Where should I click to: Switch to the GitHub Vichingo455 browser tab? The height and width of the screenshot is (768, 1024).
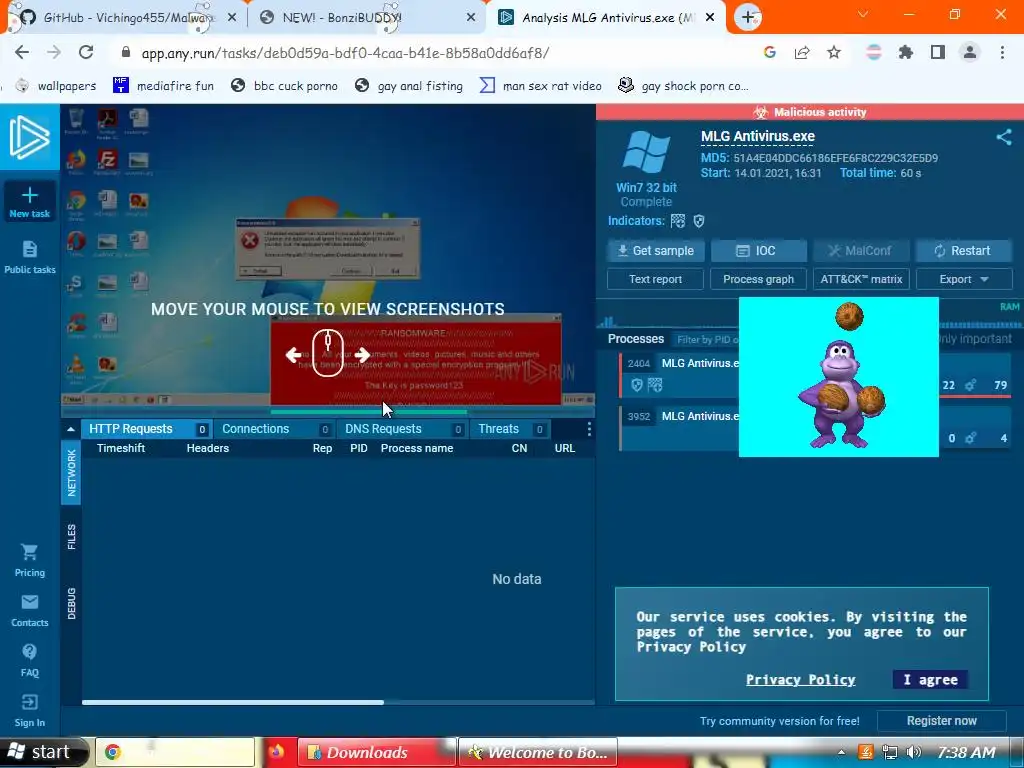click(x=123, y=18)
